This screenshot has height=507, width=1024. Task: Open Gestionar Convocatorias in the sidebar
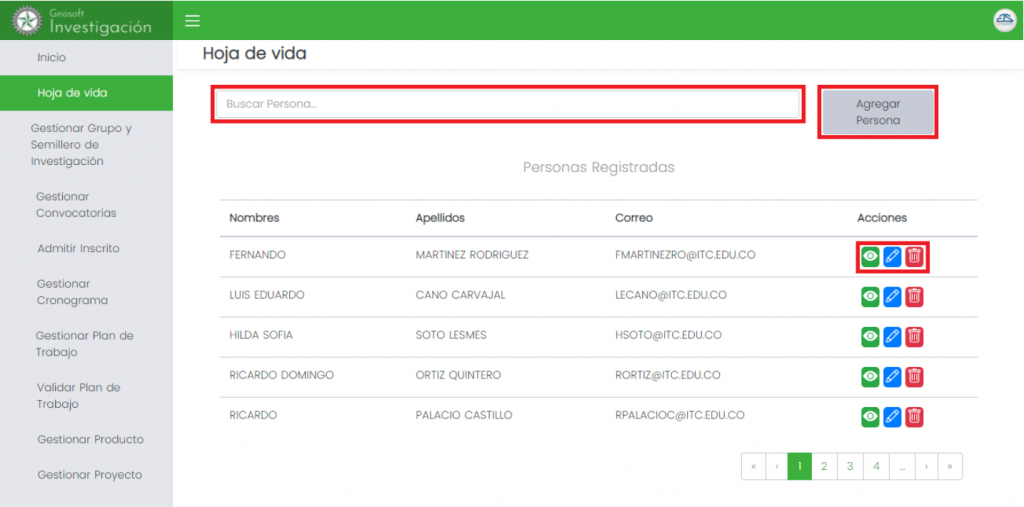[76, 205]
